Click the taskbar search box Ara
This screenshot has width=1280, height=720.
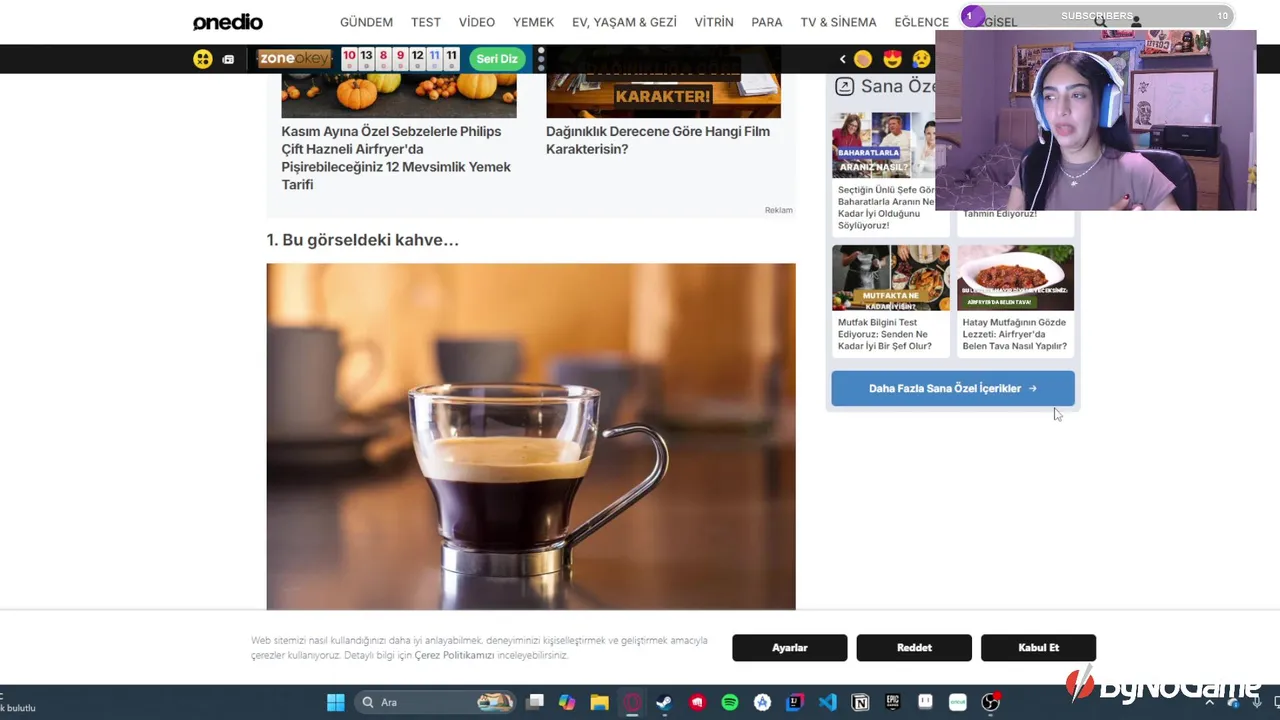click(x=436, y=702)
